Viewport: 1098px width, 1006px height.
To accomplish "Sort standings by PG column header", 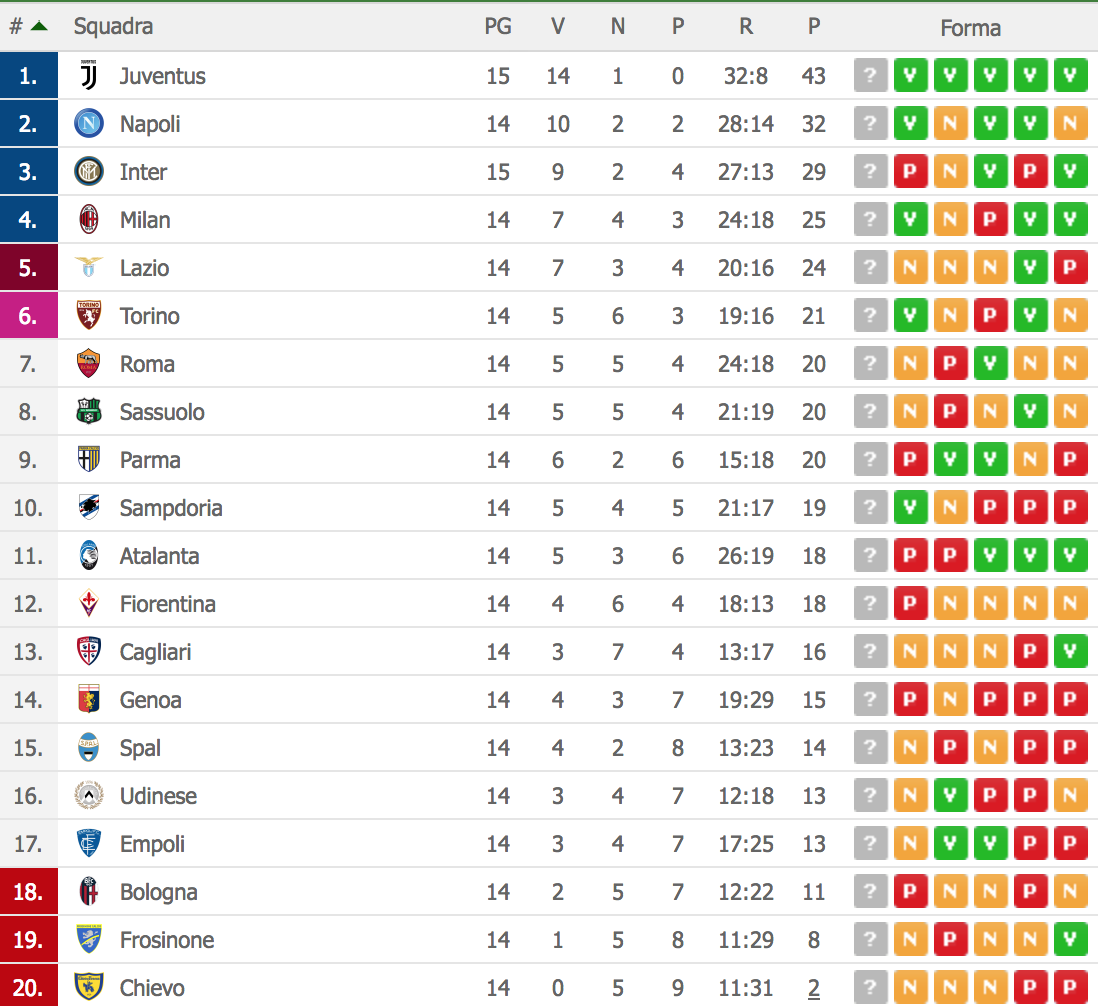I will [498, 27].
